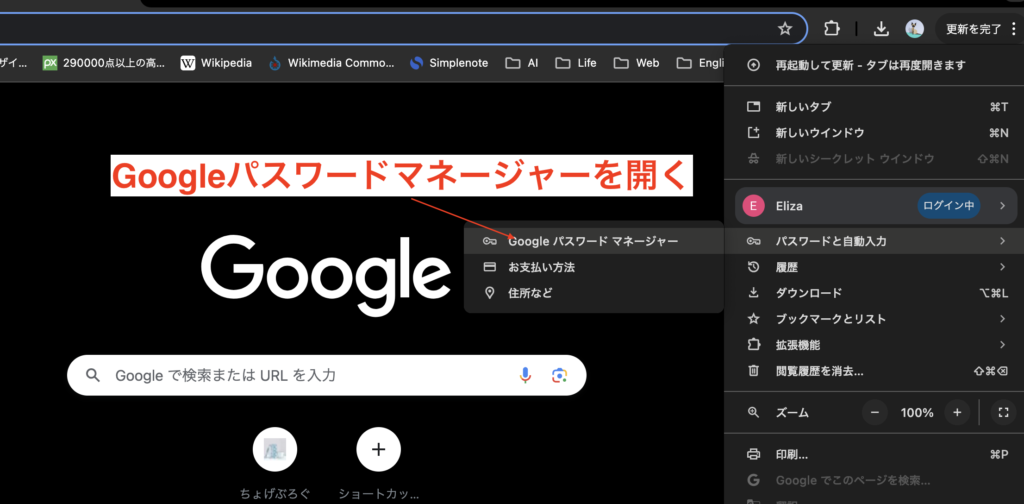This screenshot has width=1024, height=504.
Task: Open Google Lens image search icon
Action: pos(560,375)
